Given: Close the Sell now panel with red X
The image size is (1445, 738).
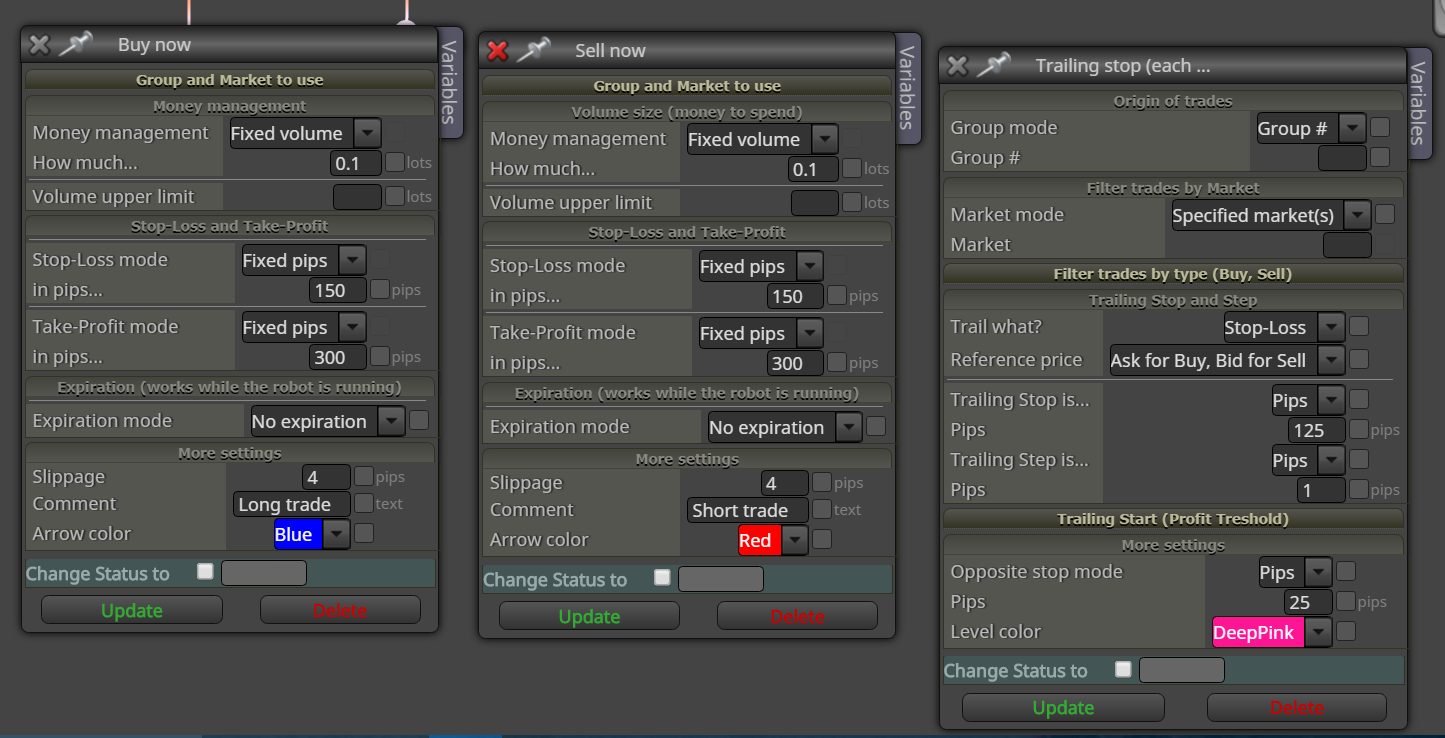Looking at the screenshot, I should point(497,50).
